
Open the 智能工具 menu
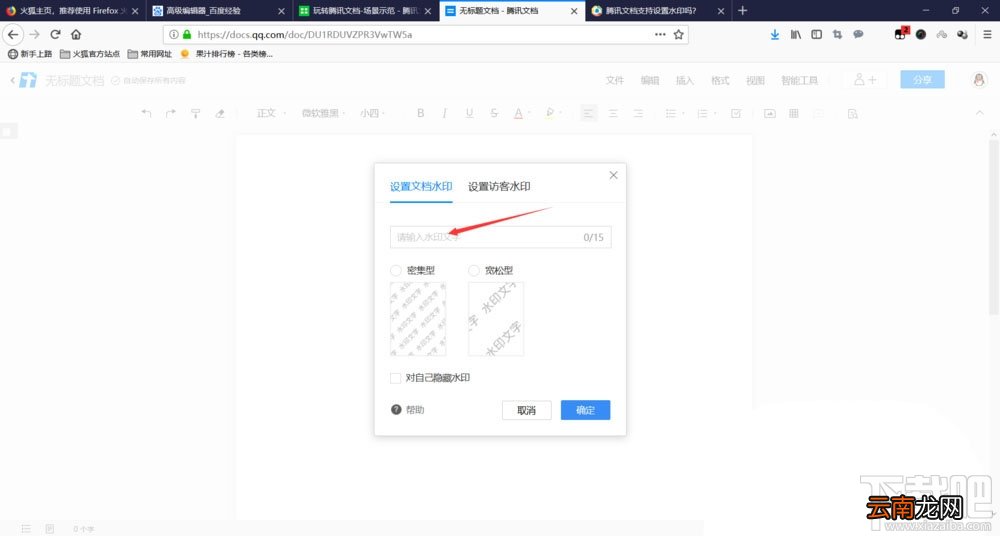point(799,80)
